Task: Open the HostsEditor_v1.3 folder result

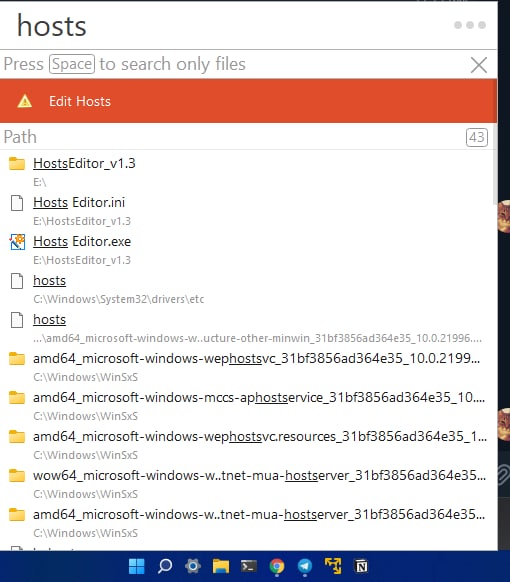Action: (246, 171)
